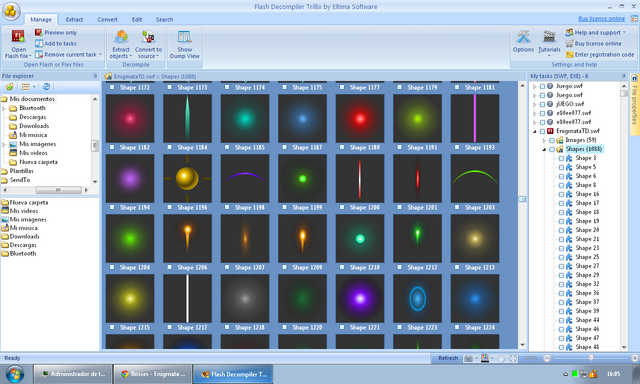Click the view mode icon in File explorer toolbar
The width and height of the screenshot is (640, 384).
(x=26, y=87)
